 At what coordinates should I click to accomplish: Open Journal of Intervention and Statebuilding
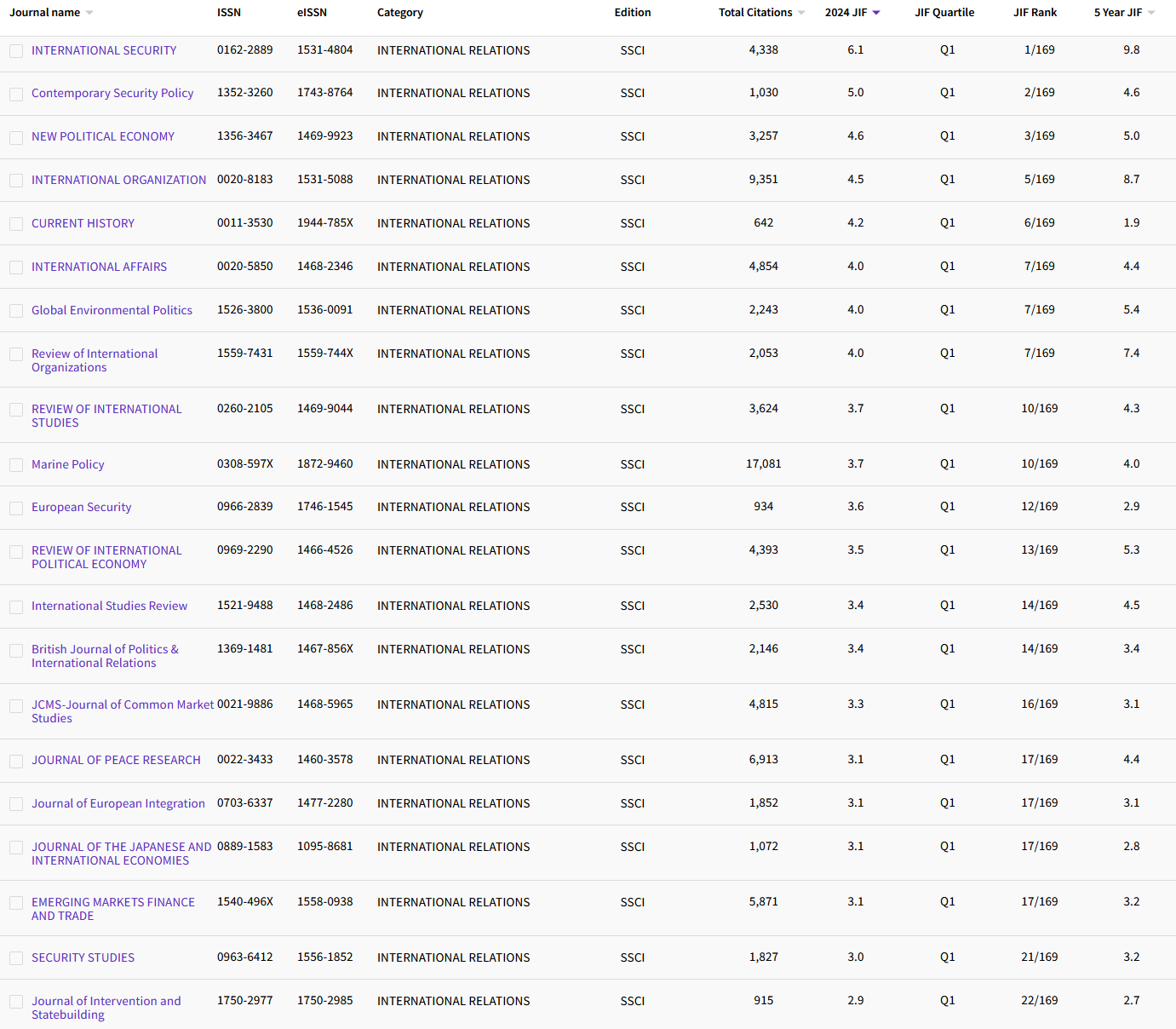point(106,1008)
